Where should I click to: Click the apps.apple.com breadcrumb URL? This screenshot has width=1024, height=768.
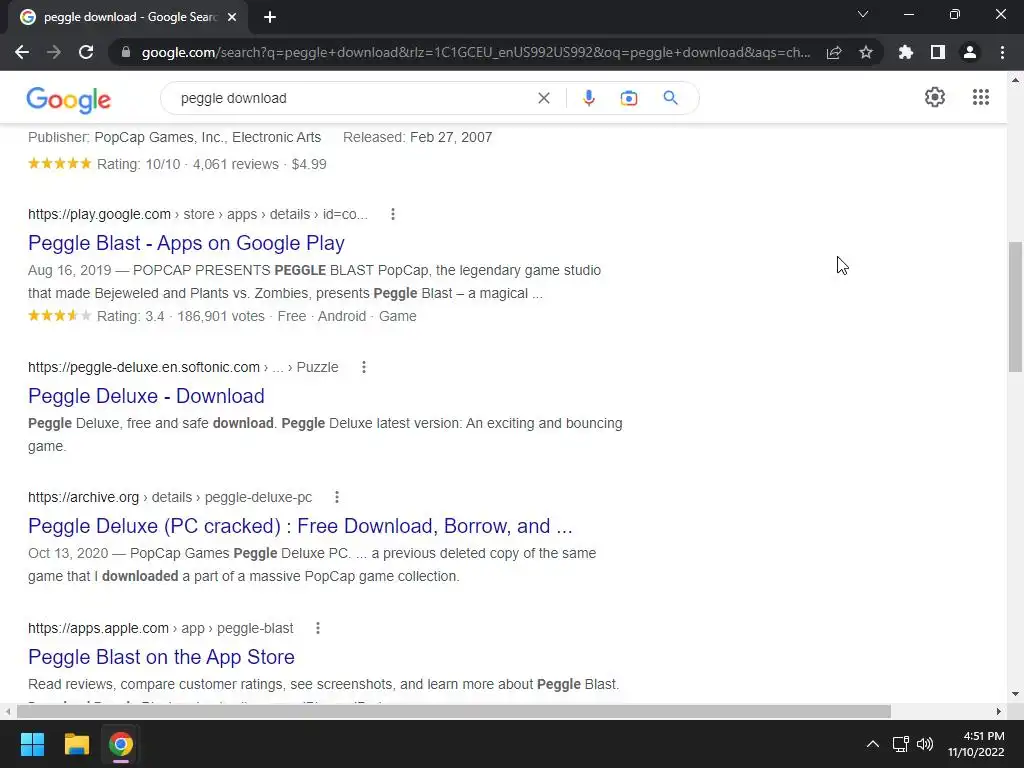point(161,628)
